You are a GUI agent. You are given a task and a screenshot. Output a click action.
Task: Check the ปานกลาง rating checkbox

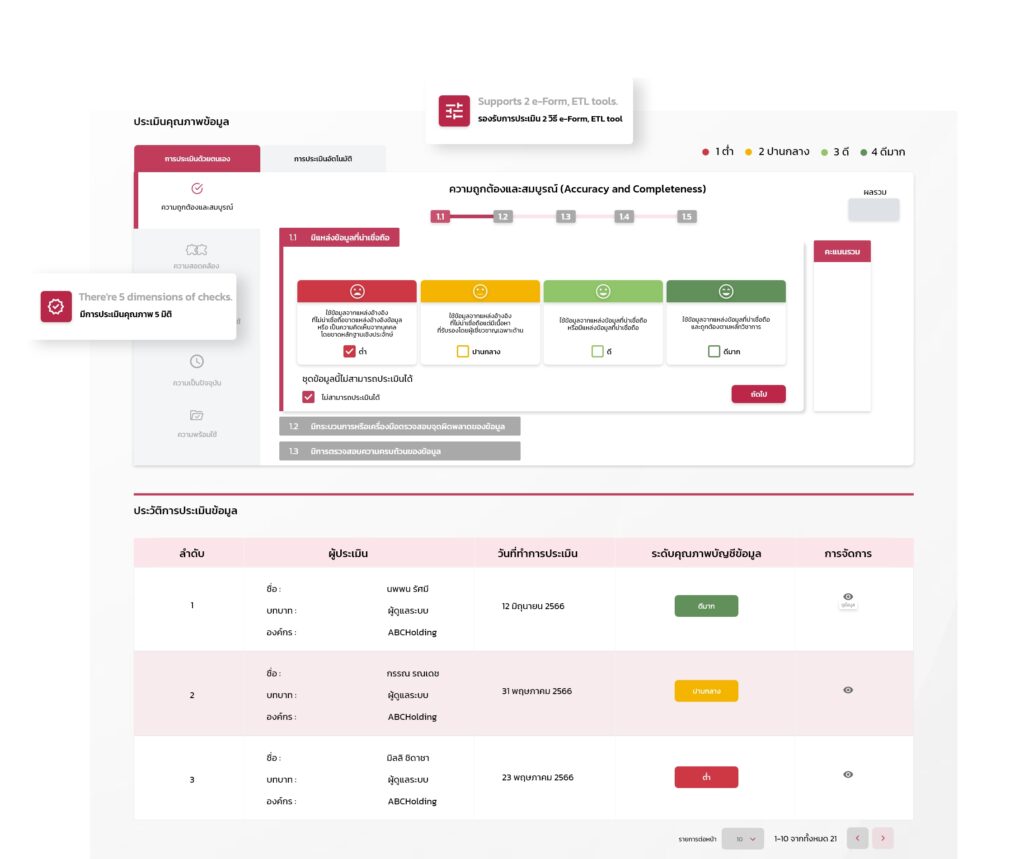(x=462, y=351)
